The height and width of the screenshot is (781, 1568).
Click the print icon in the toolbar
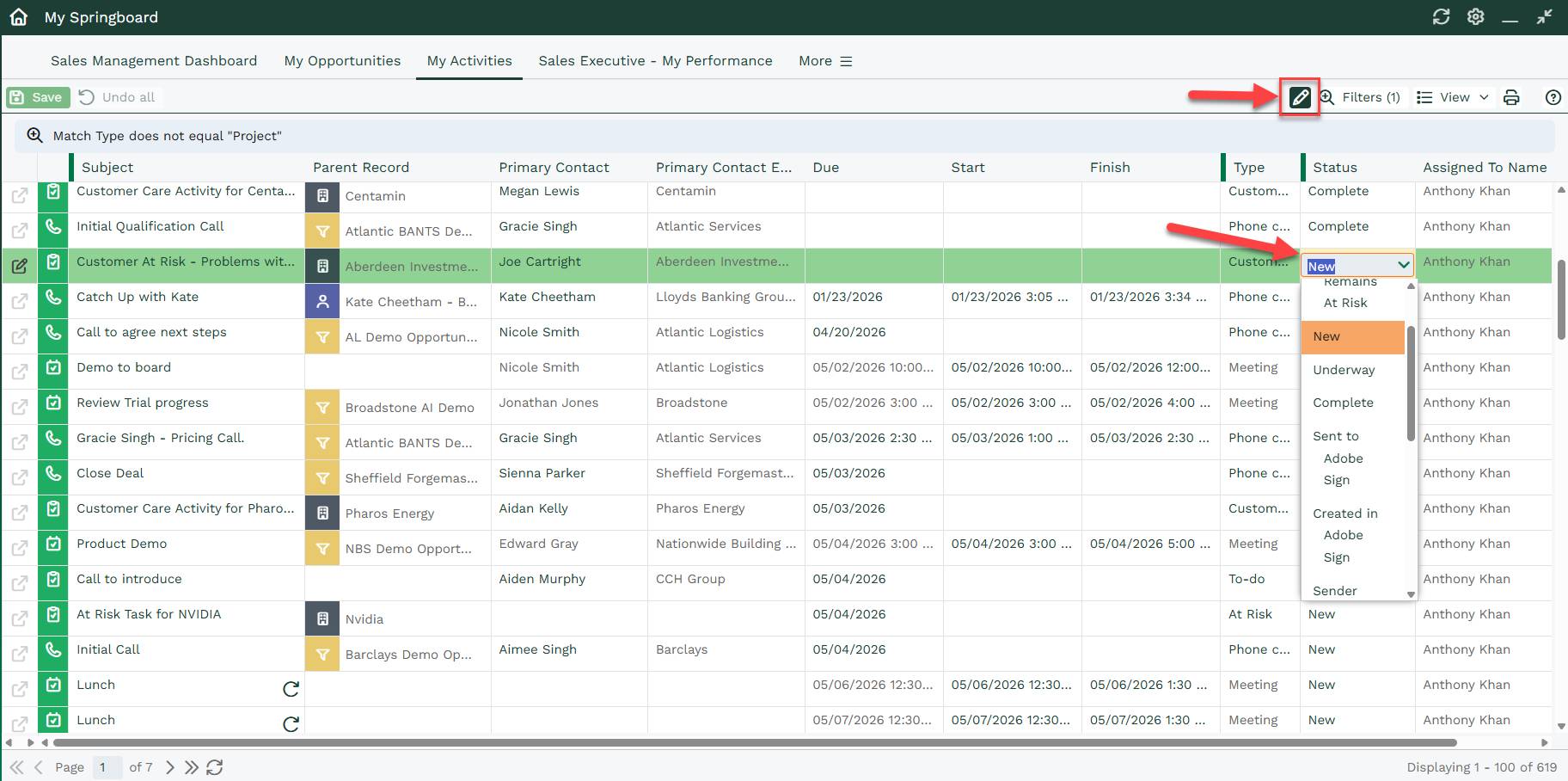coord(1511,97)
